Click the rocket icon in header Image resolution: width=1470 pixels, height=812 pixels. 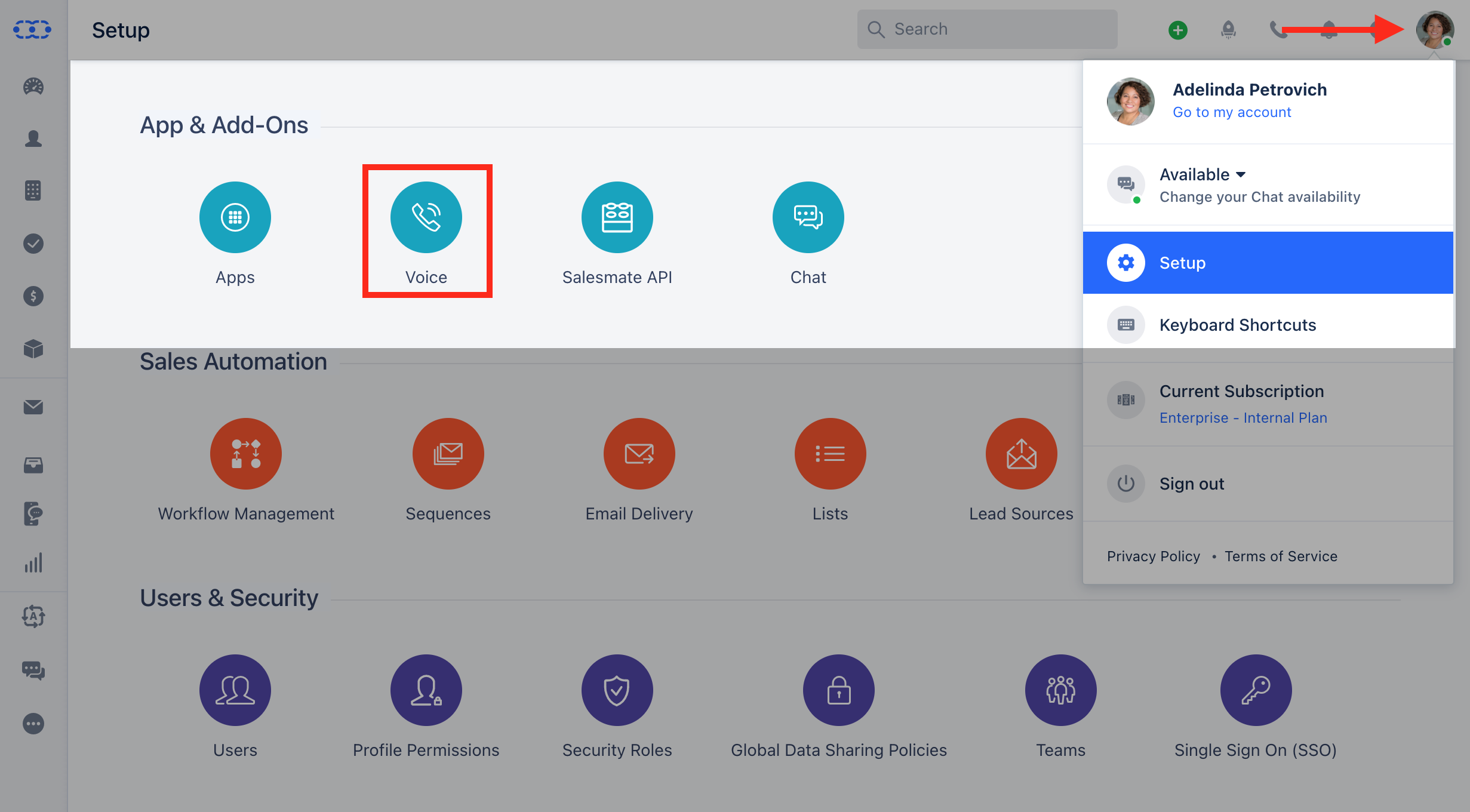point(1228,29)
